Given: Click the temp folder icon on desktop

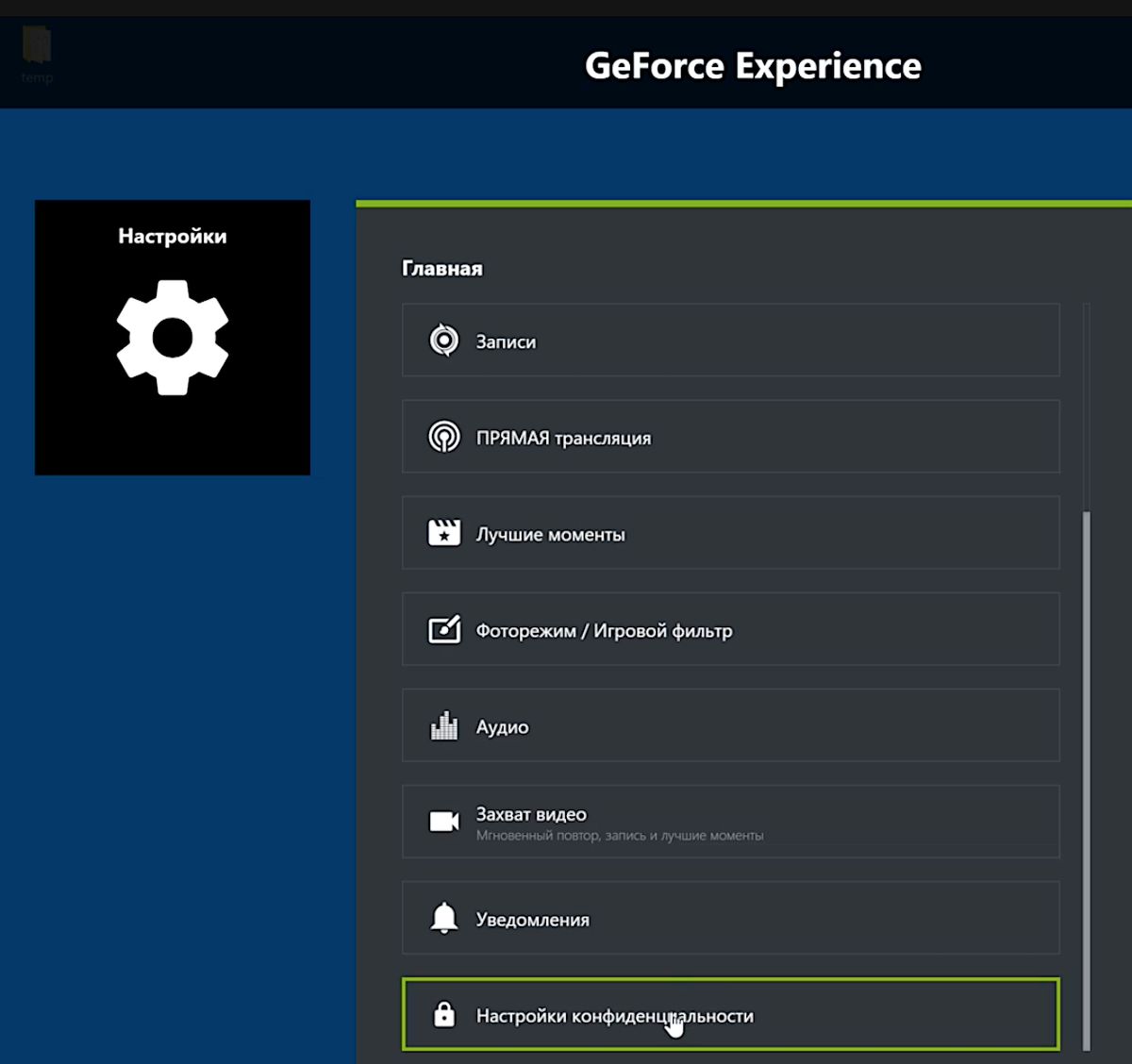Looking at the screenshot, I should 37,45.
